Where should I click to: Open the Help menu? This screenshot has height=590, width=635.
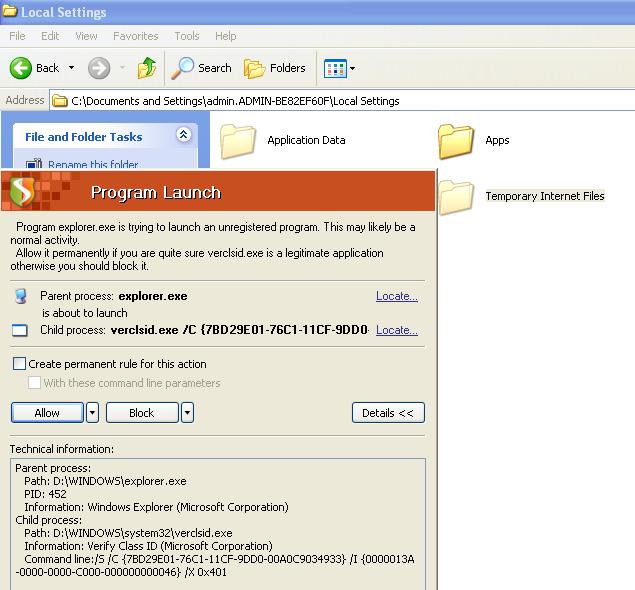[226, 36]
